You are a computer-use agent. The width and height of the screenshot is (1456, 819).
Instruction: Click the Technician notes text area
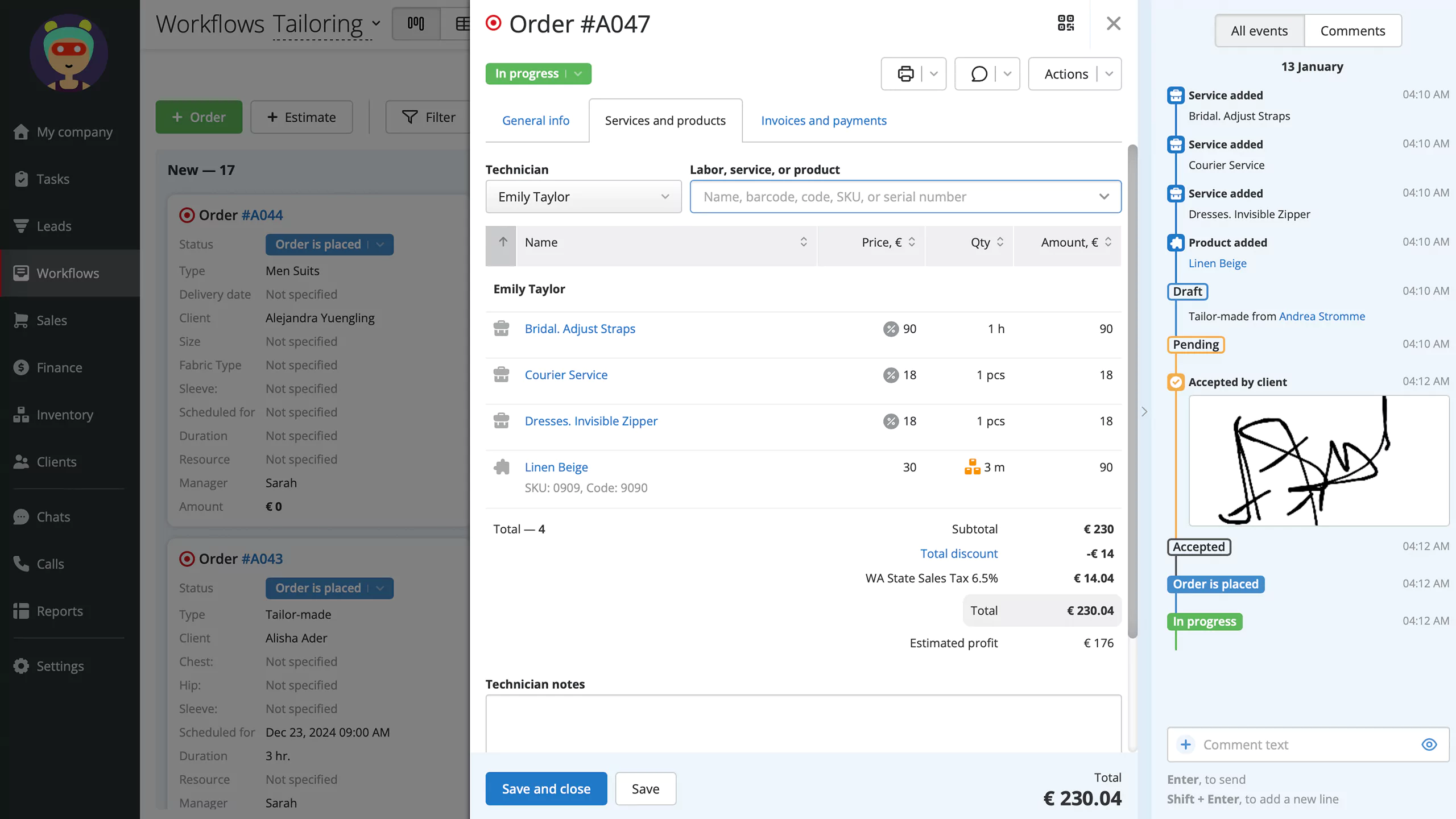click(803, 725)
